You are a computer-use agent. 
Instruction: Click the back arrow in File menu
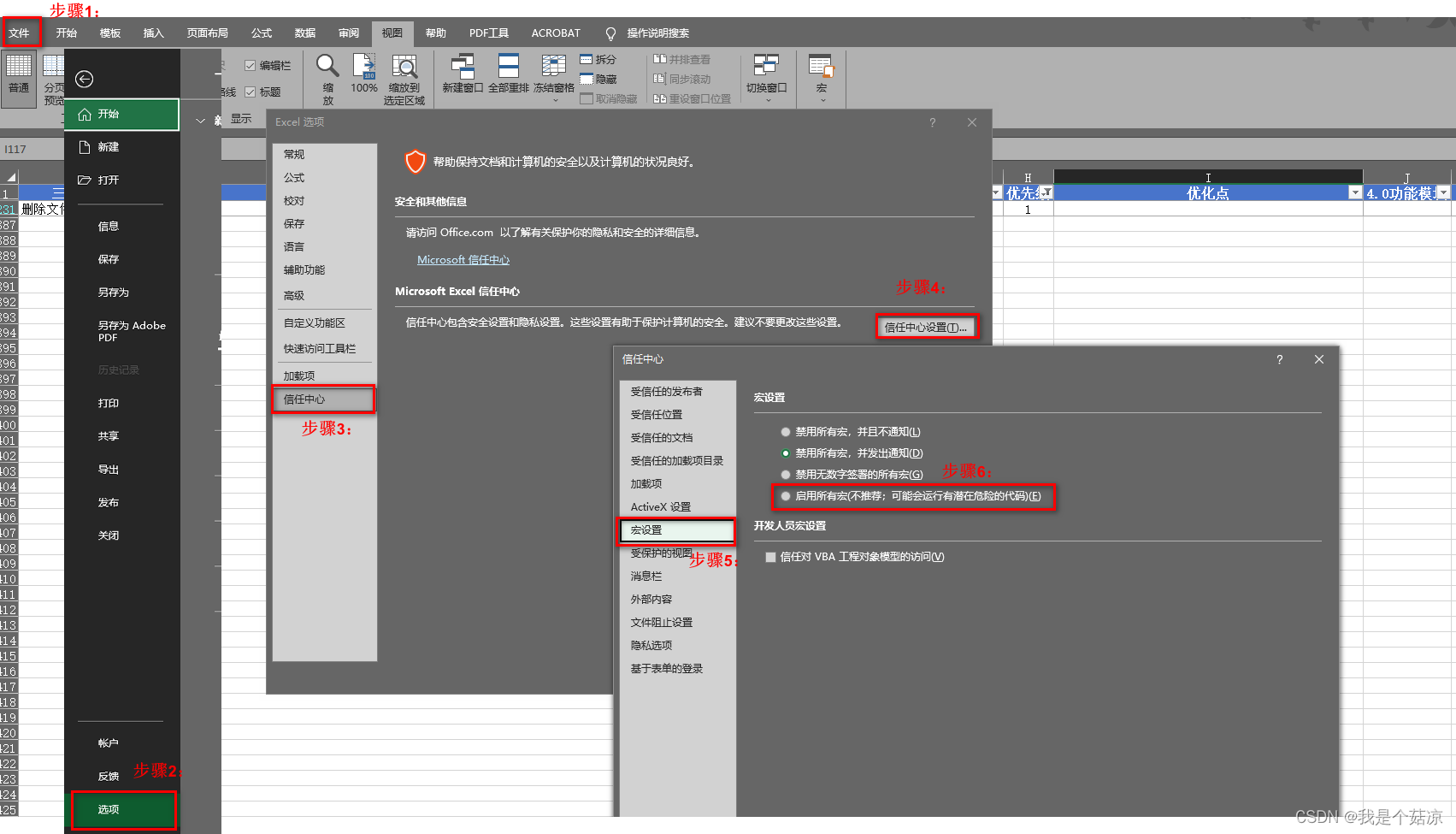point(85,79)
